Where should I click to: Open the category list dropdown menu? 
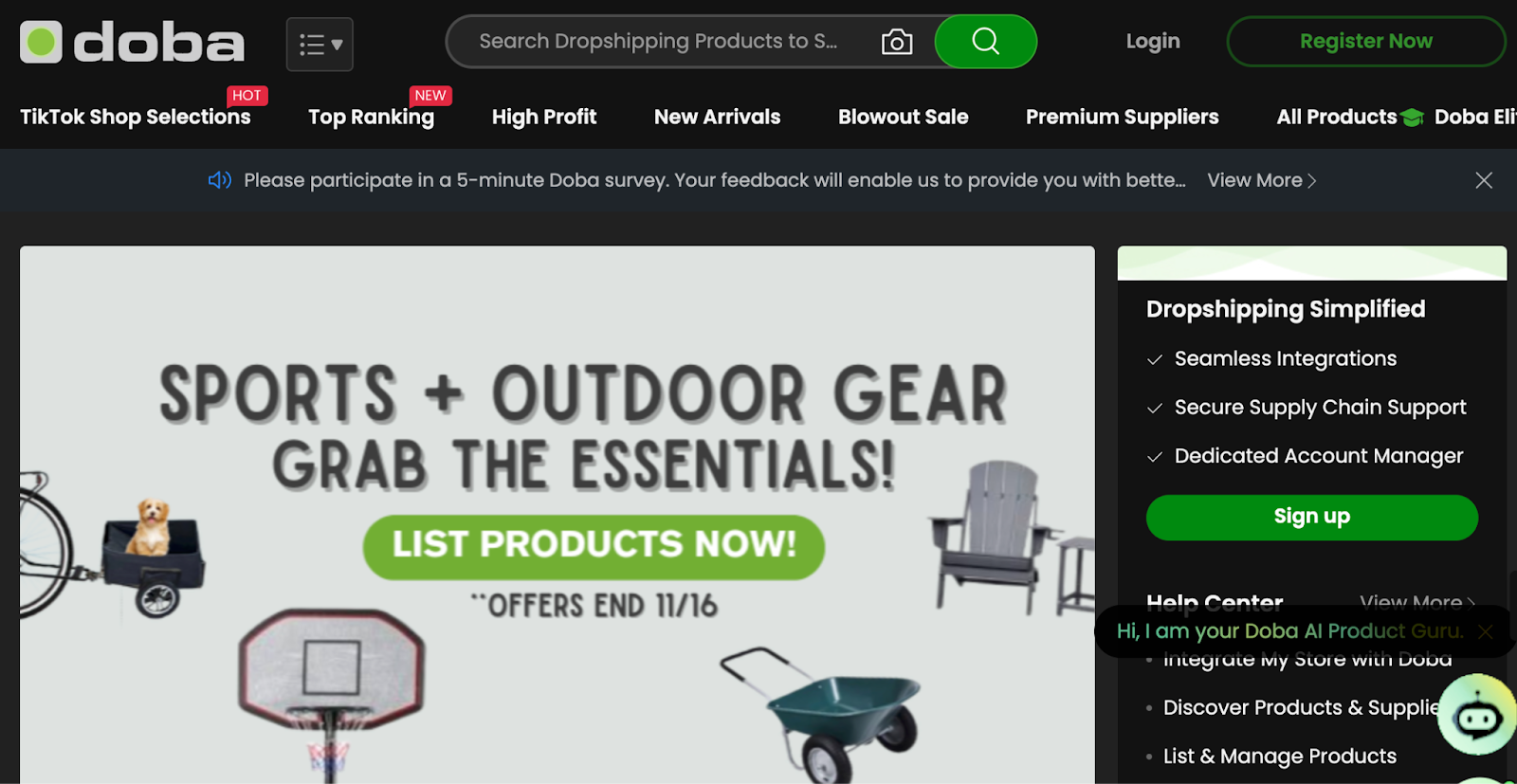[320, 44]
